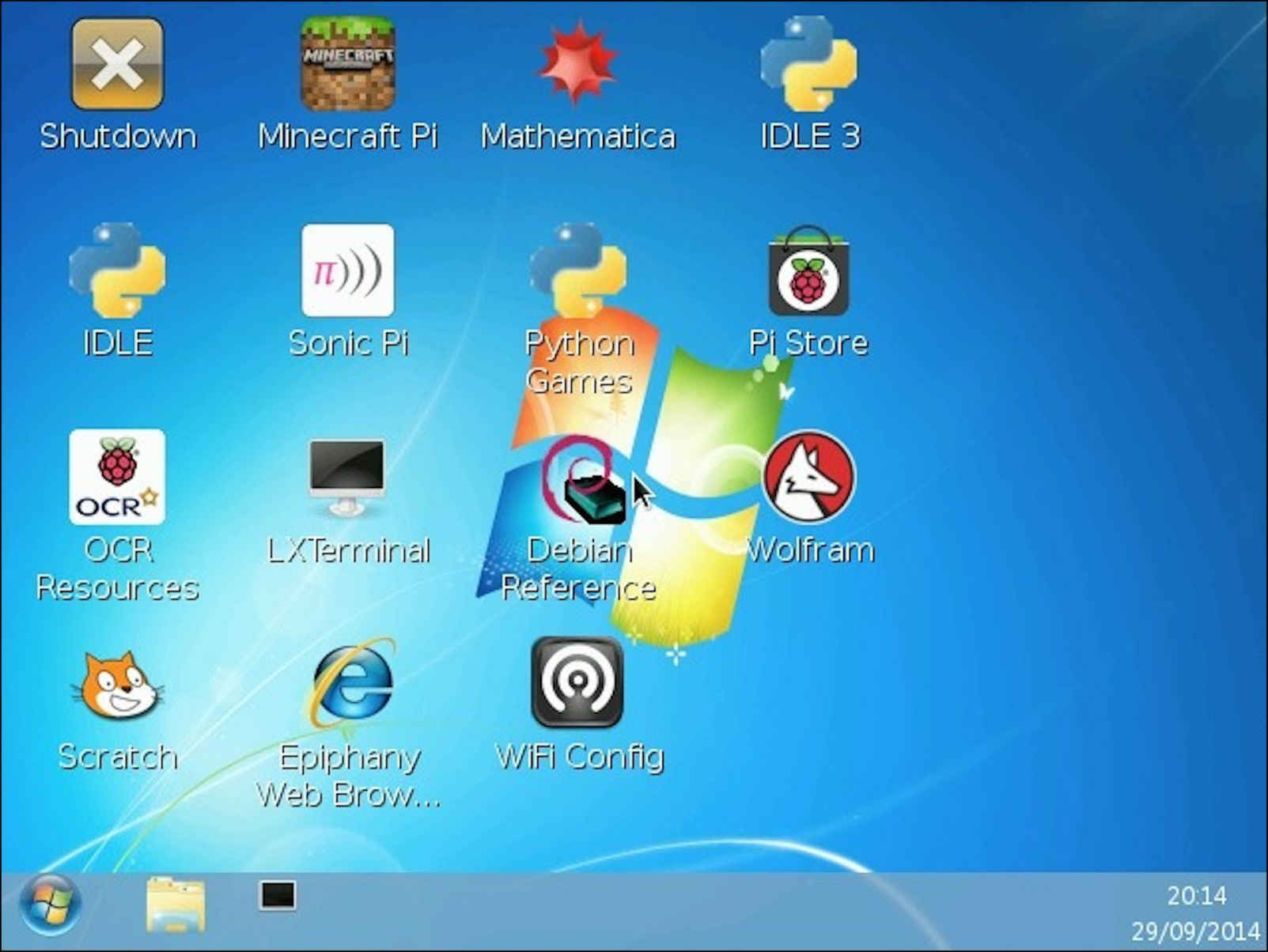The width and height of the screenshot is (1268, 952).
Task: Open Epiphany Web Browser icon
Action: (350, 683)
